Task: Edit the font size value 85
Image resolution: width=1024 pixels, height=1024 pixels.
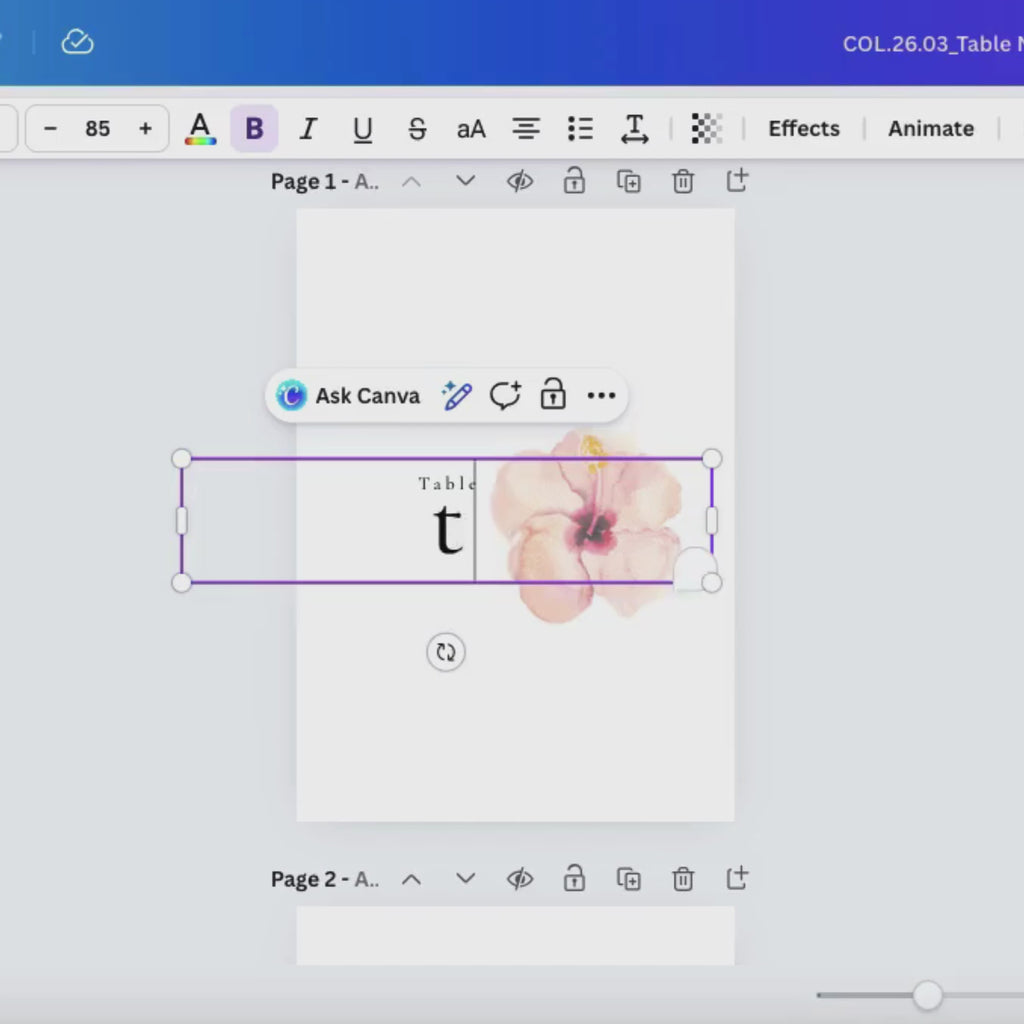Action: pos(97,129)
